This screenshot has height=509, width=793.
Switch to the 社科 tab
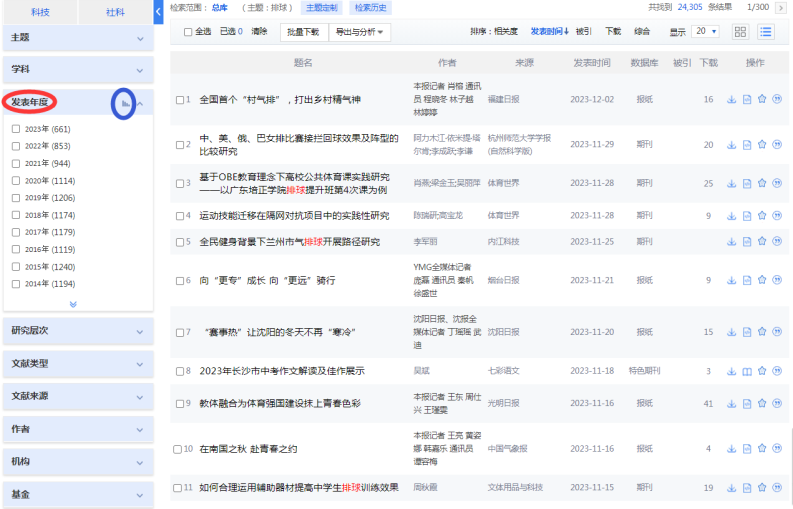(x=115, y=12)
